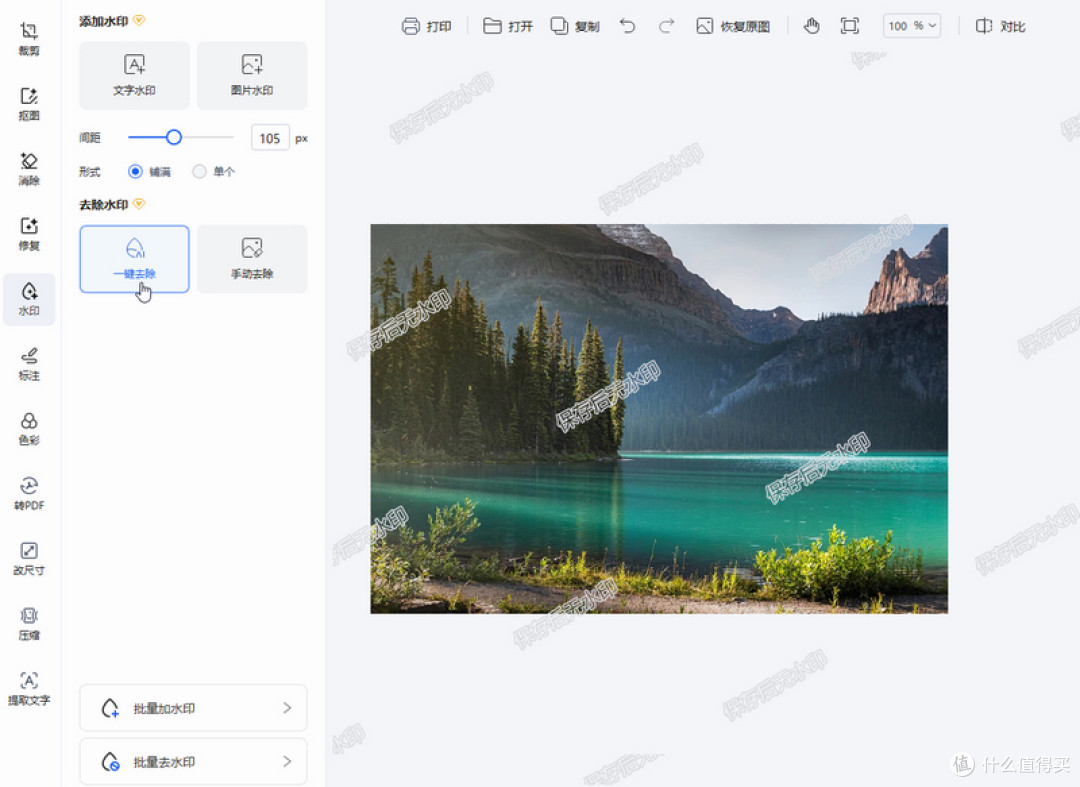Click the redo arrow icon
Image resolution: width=1080 pixels, height=787 pixels.
click(x=666, y=26)
